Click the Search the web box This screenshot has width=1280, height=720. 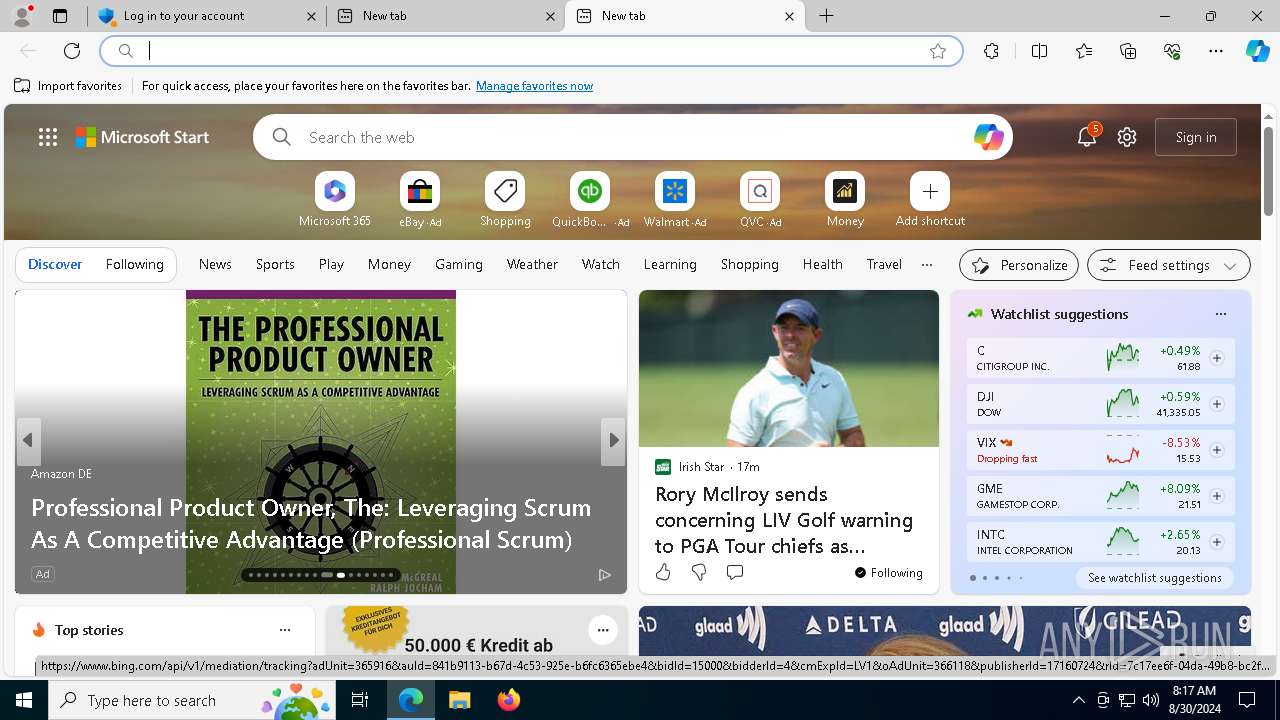[632, 137]
